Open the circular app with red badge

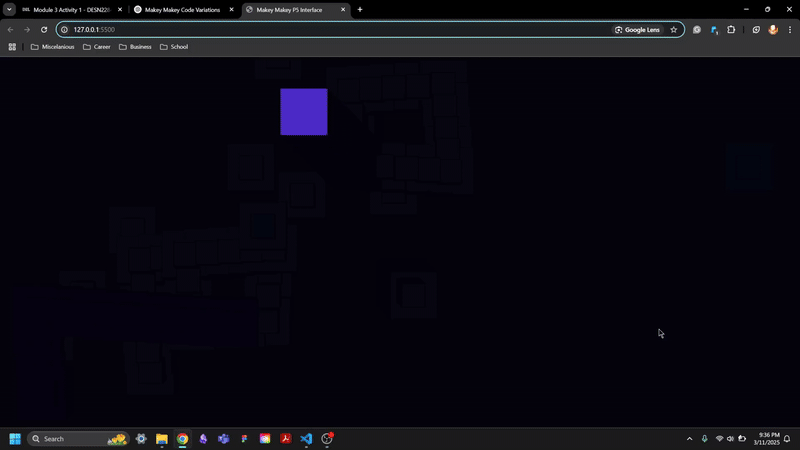[327, 439]
